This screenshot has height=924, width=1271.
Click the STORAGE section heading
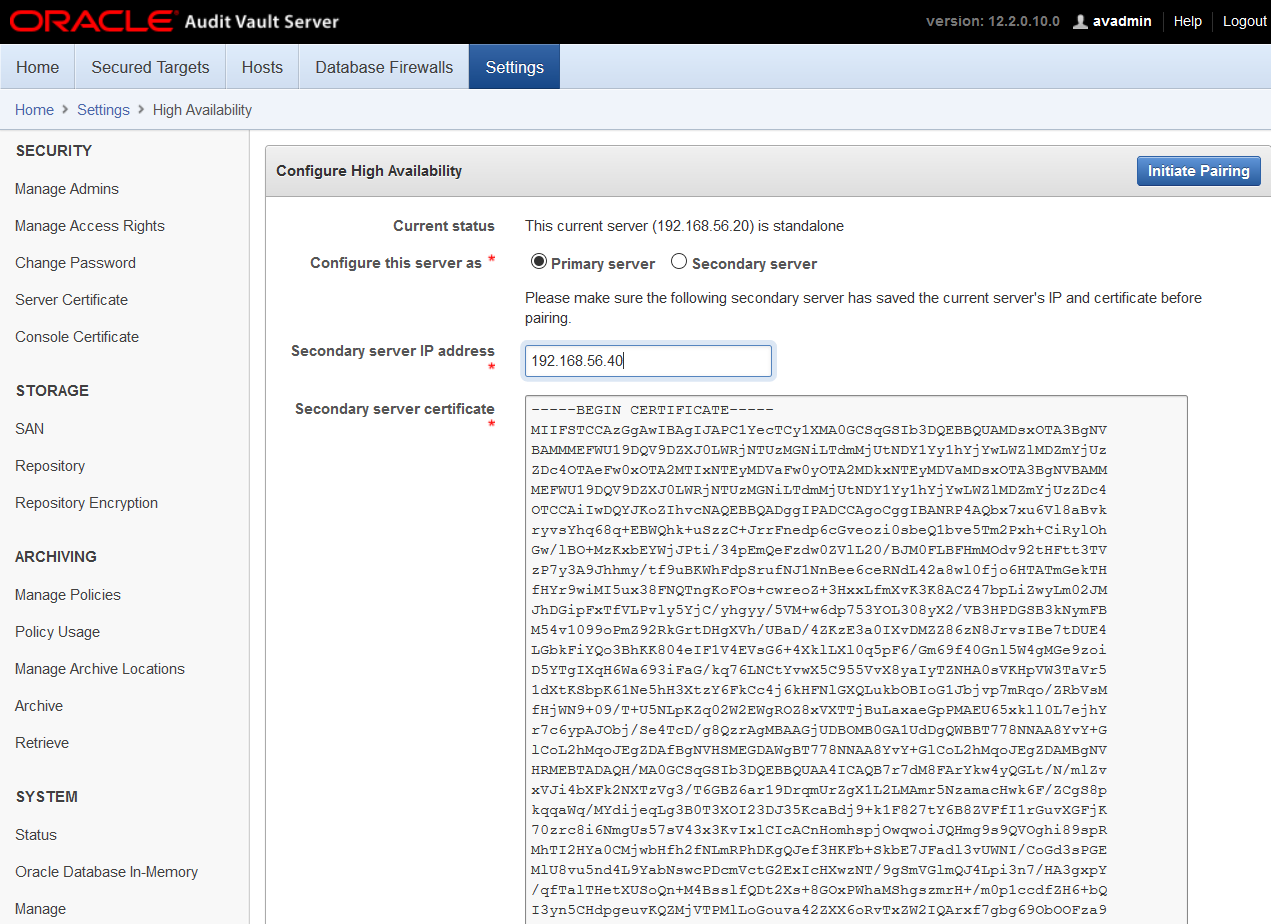52,391
